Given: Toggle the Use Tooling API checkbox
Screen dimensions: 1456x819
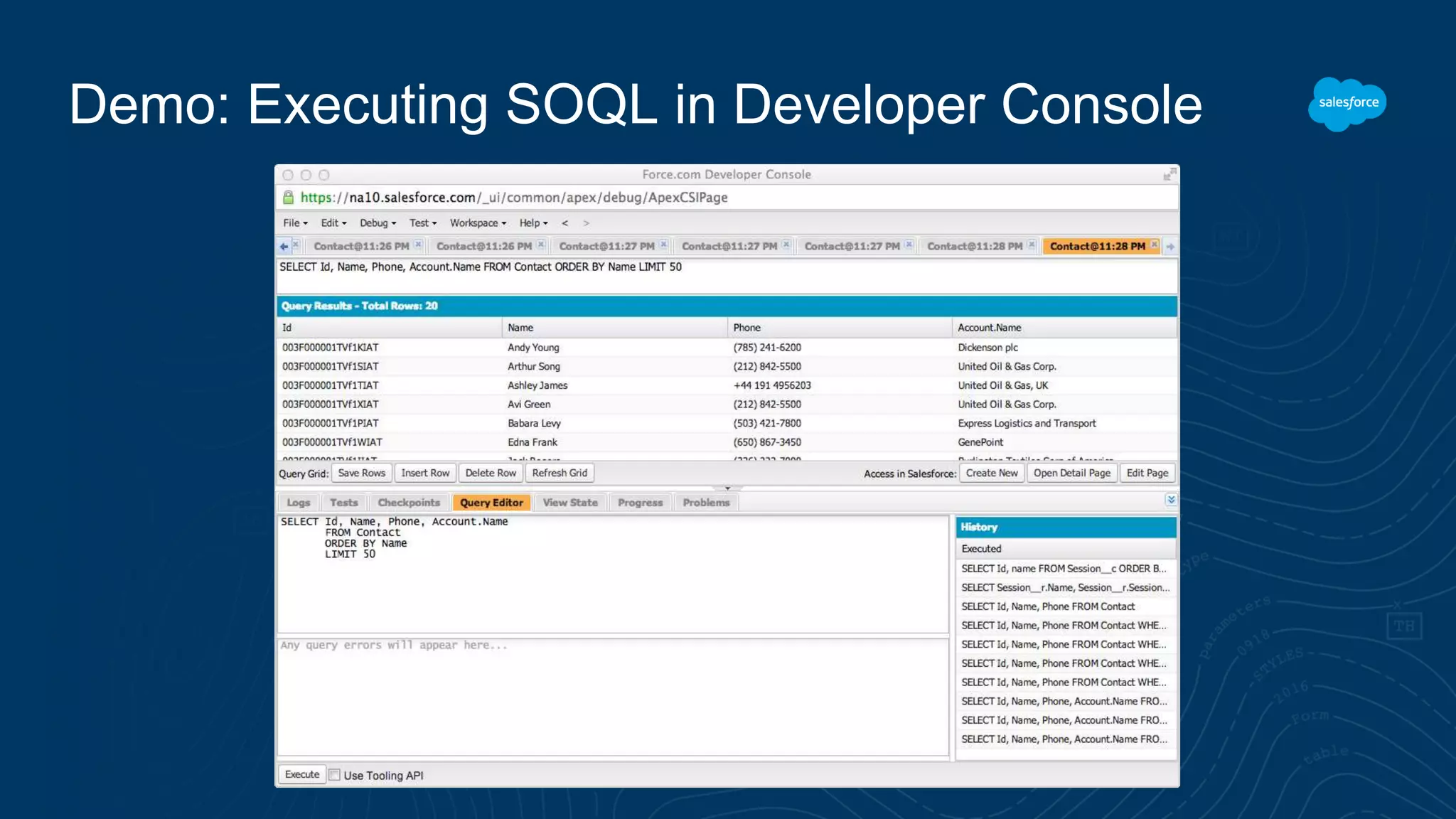Looking at the screenshot, I should click(335, 775).
